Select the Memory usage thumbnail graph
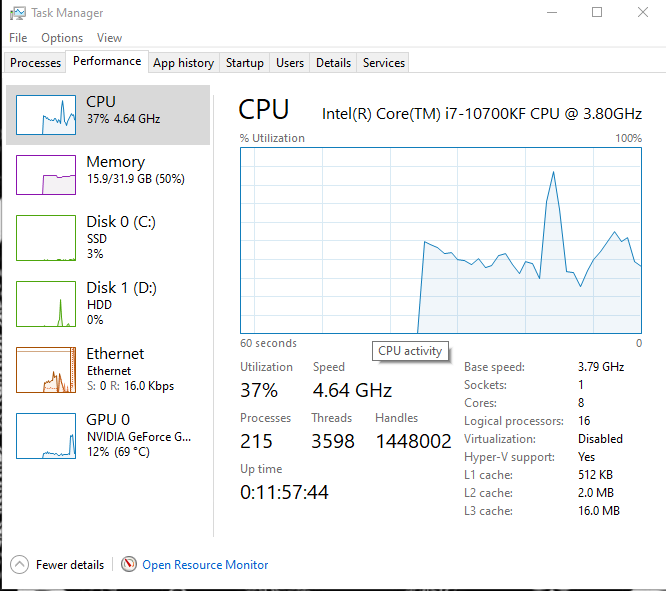 [x=45, y=175]
